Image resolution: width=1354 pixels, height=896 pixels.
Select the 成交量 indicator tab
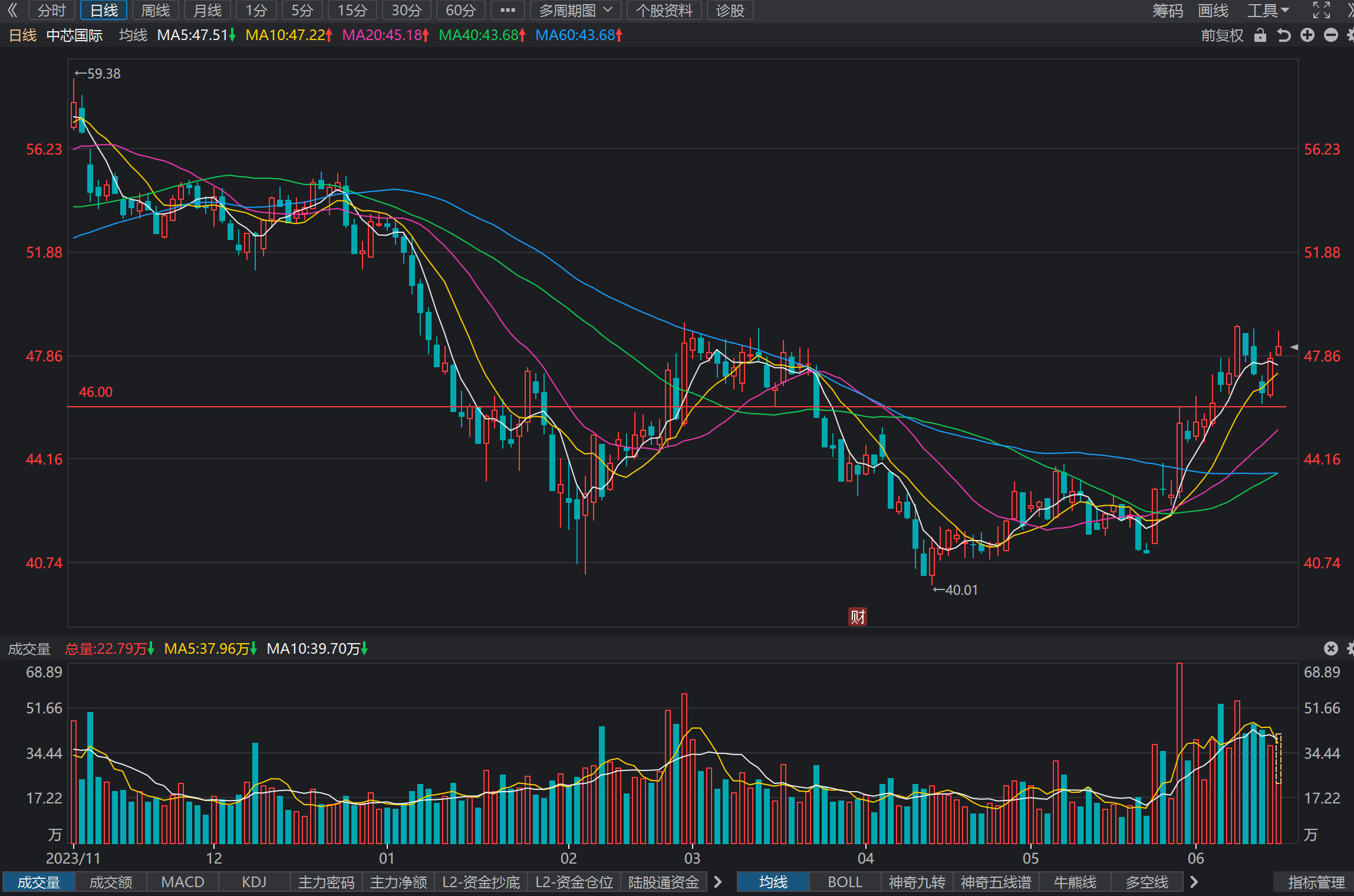click(x=38, y=882)
